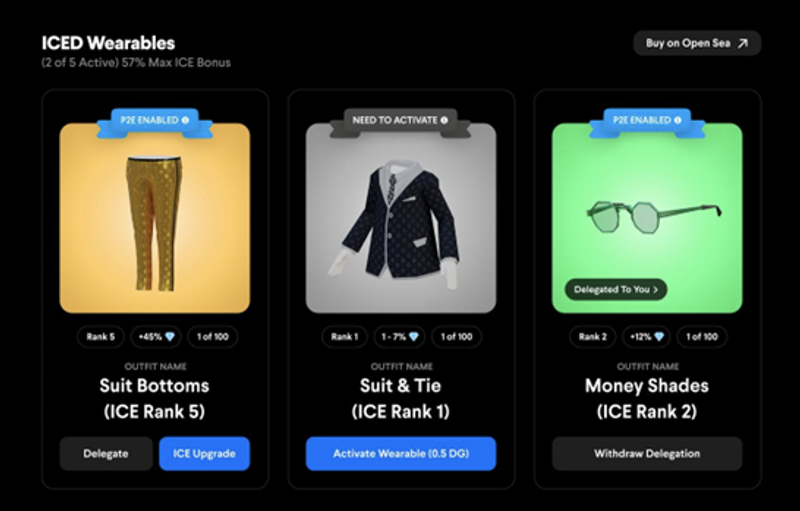Click the Delegate button for Suit Bottoms
800x511 pixels.
click(106, 453)
